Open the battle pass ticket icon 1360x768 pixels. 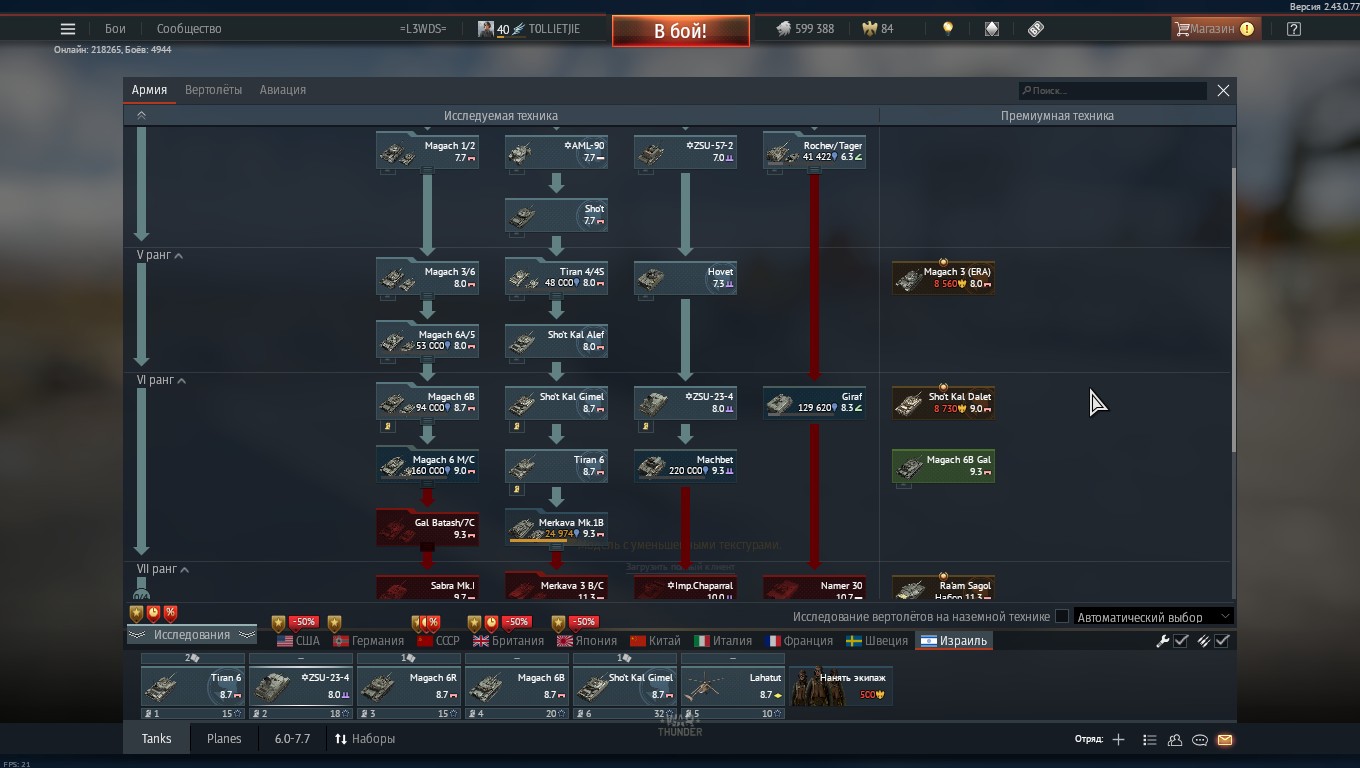point(1036,29)
